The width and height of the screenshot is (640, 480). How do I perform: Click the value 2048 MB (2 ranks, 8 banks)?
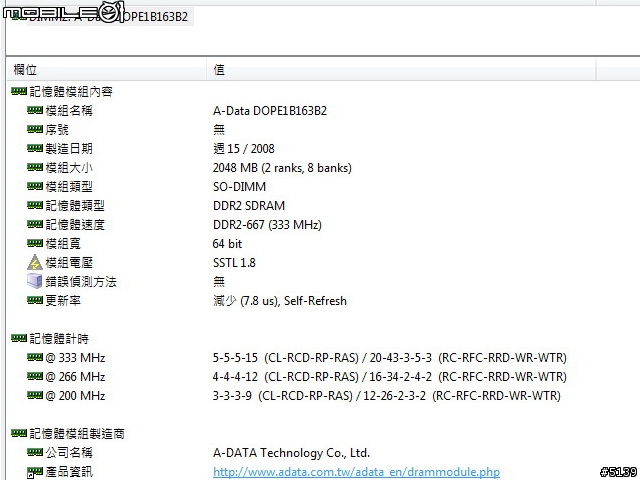282,168
